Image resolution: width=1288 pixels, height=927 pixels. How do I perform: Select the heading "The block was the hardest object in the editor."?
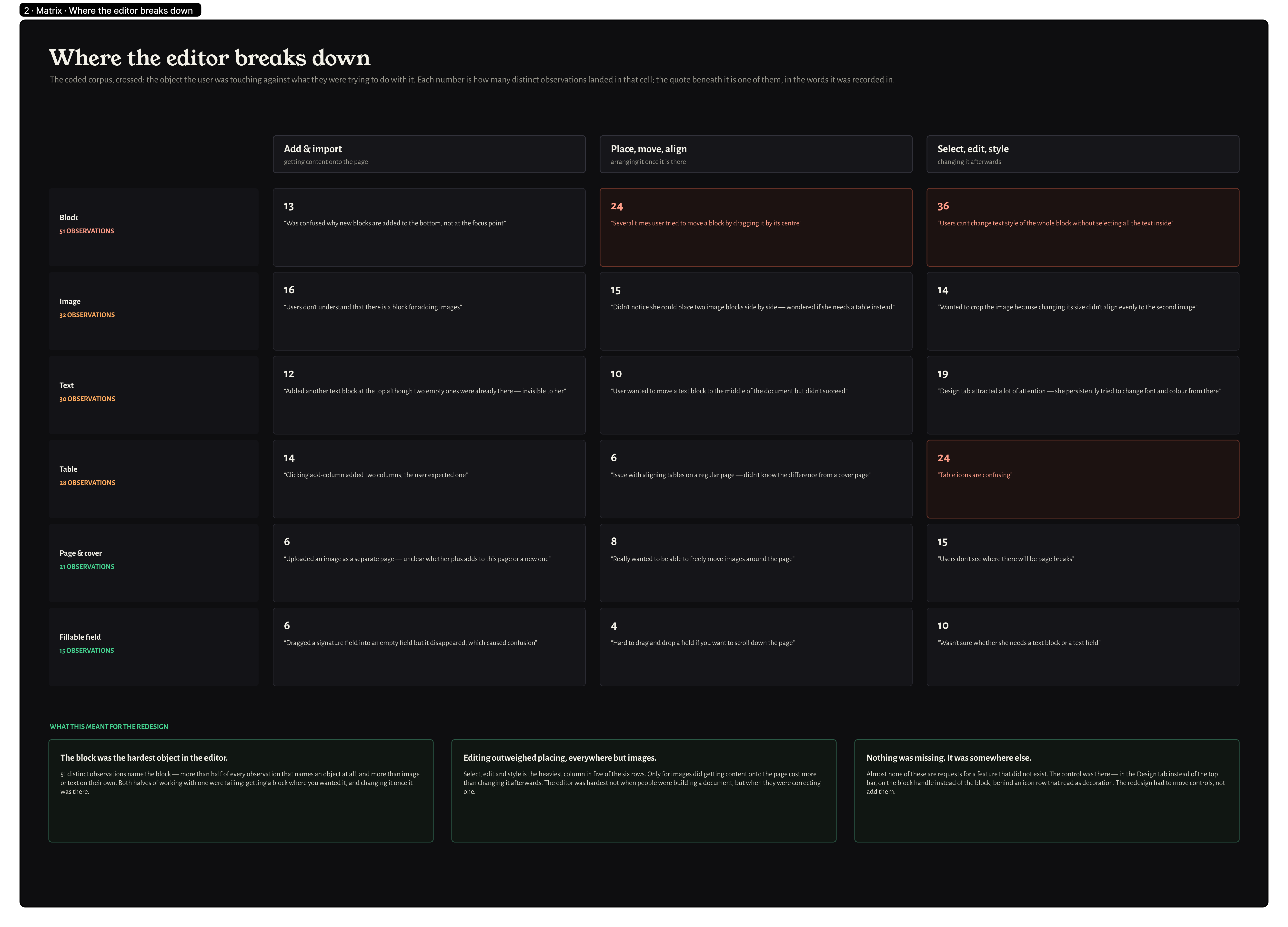pyautogui.click(x=144, y=758)
